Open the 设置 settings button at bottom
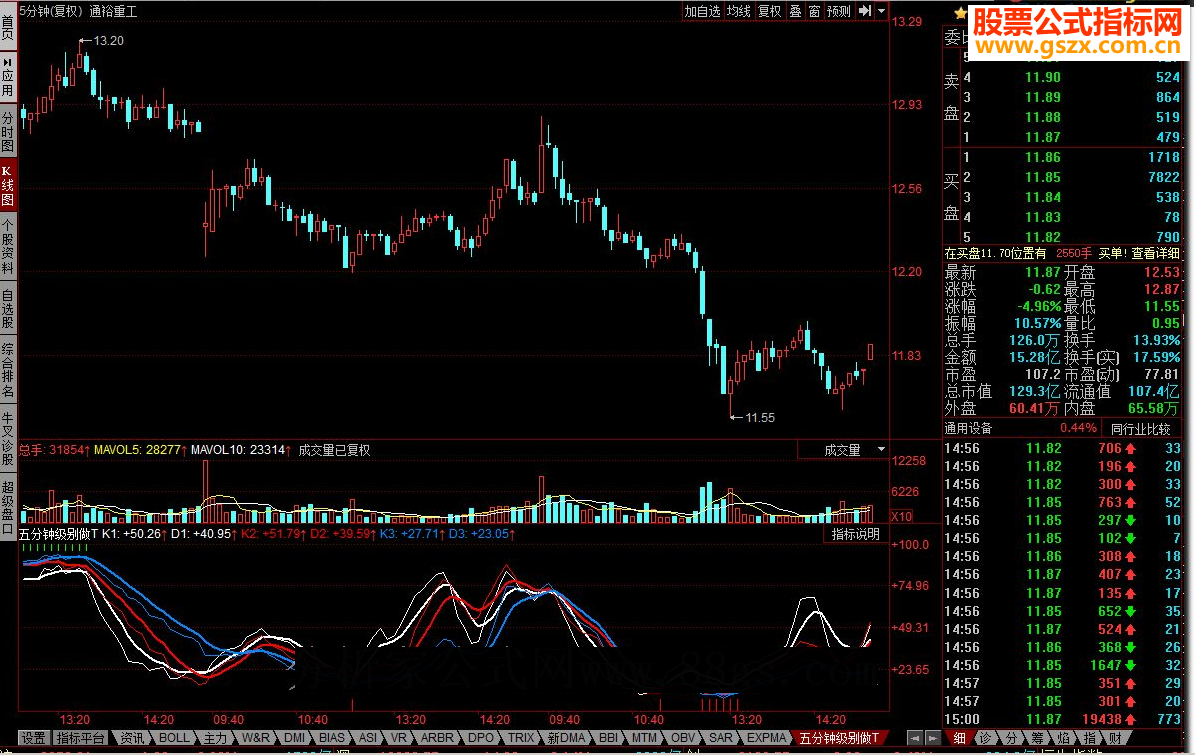This screenshot has height=755, width=1195. point(34,737)
